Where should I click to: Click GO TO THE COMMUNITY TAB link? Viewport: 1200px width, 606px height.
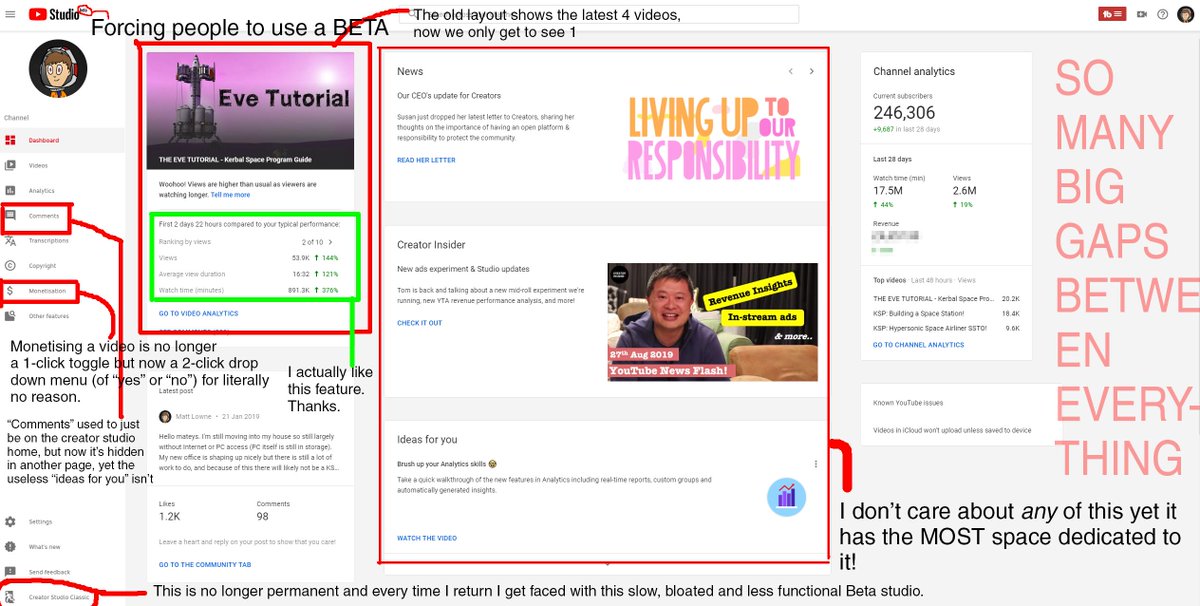[x=205, y=565]
